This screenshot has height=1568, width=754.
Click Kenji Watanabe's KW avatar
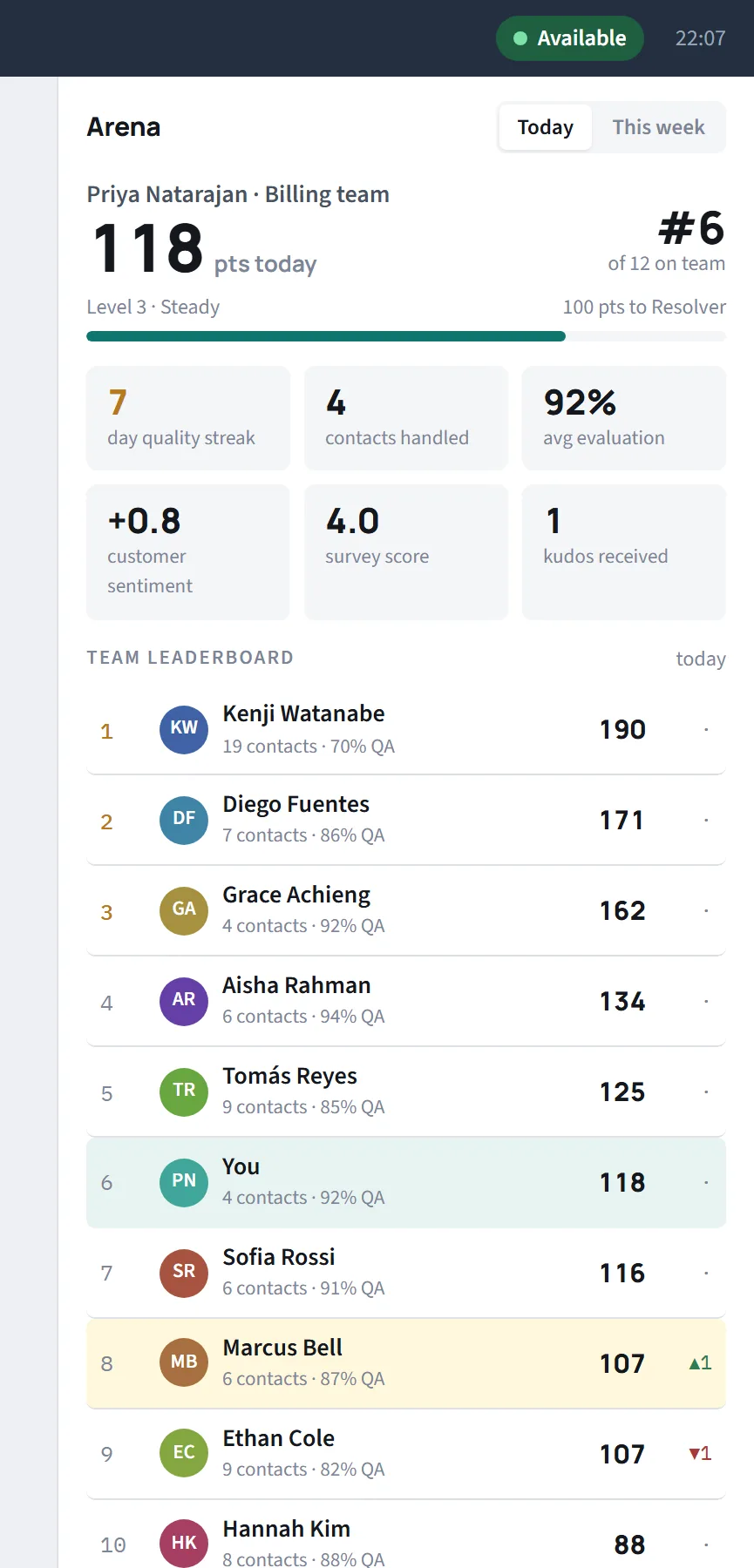pyautogui.click(x=184, y=730)
